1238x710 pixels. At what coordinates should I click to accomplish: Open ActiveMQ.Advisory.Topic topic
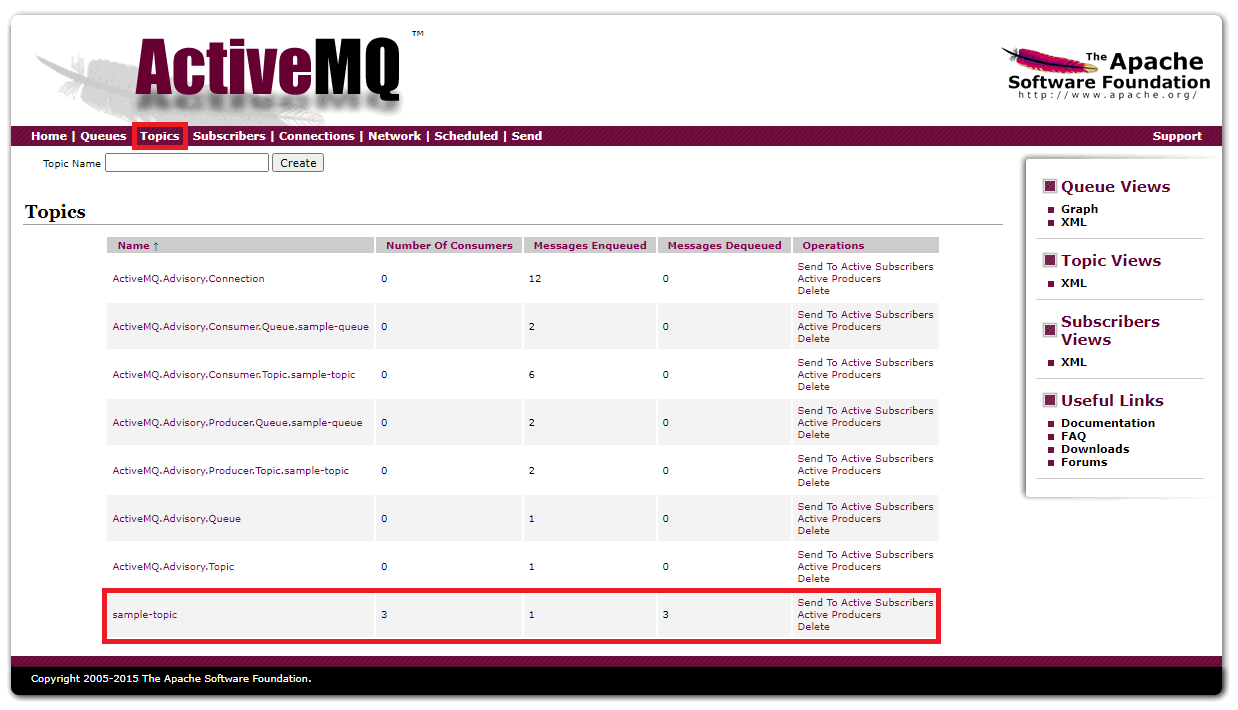click(x=173, y=567)
